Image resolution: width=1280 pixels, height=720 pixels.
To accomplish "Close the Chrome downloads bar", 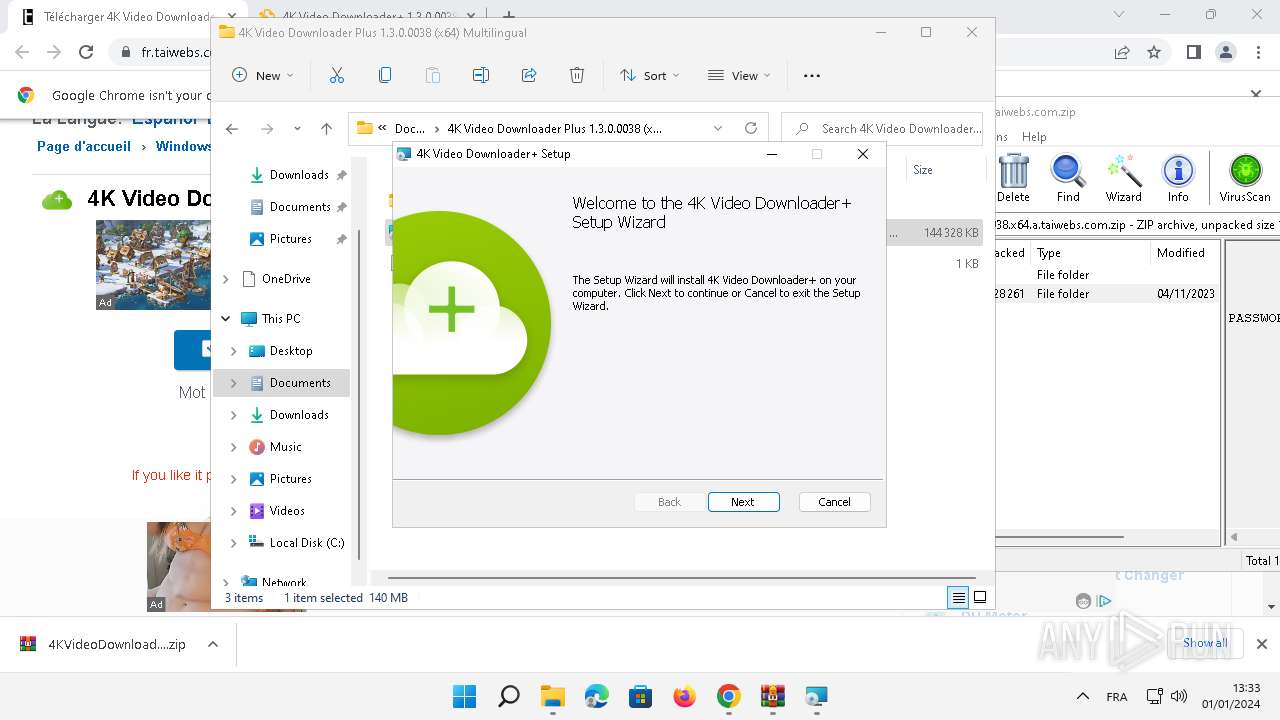I will point(1262,644).
